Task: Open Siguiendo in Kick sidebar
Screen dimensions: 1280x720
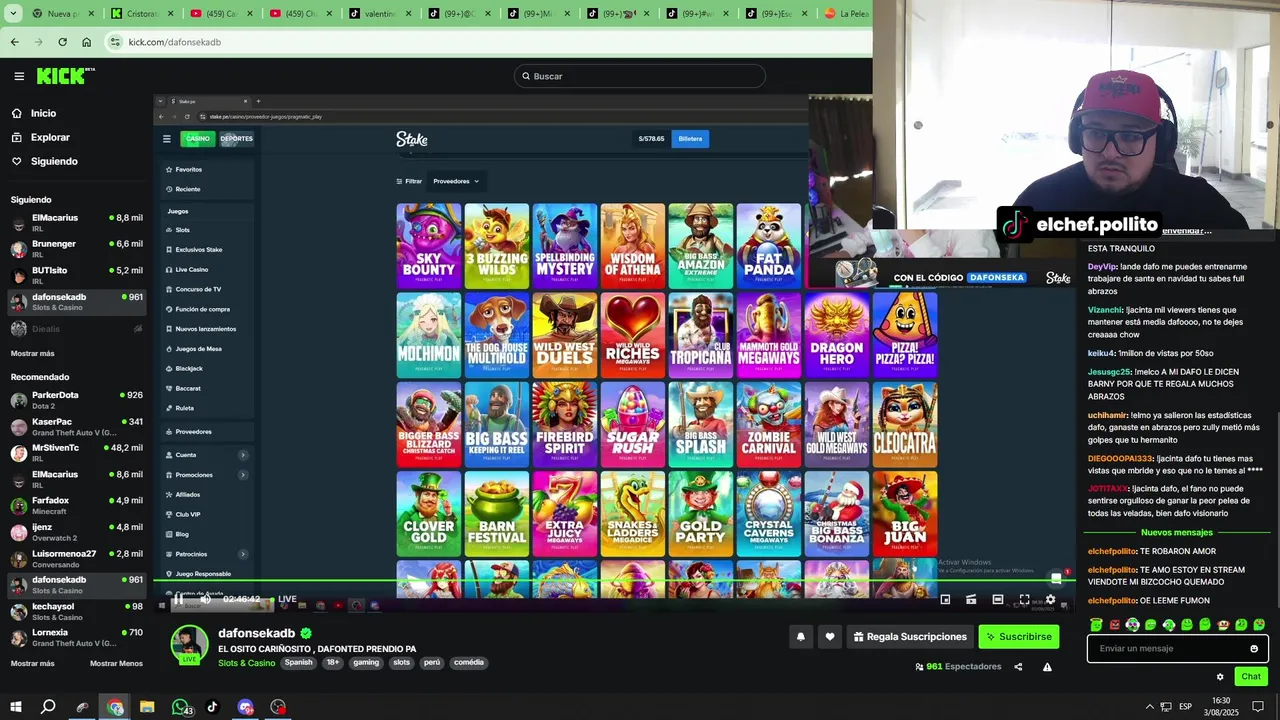Action: point(54,161)
